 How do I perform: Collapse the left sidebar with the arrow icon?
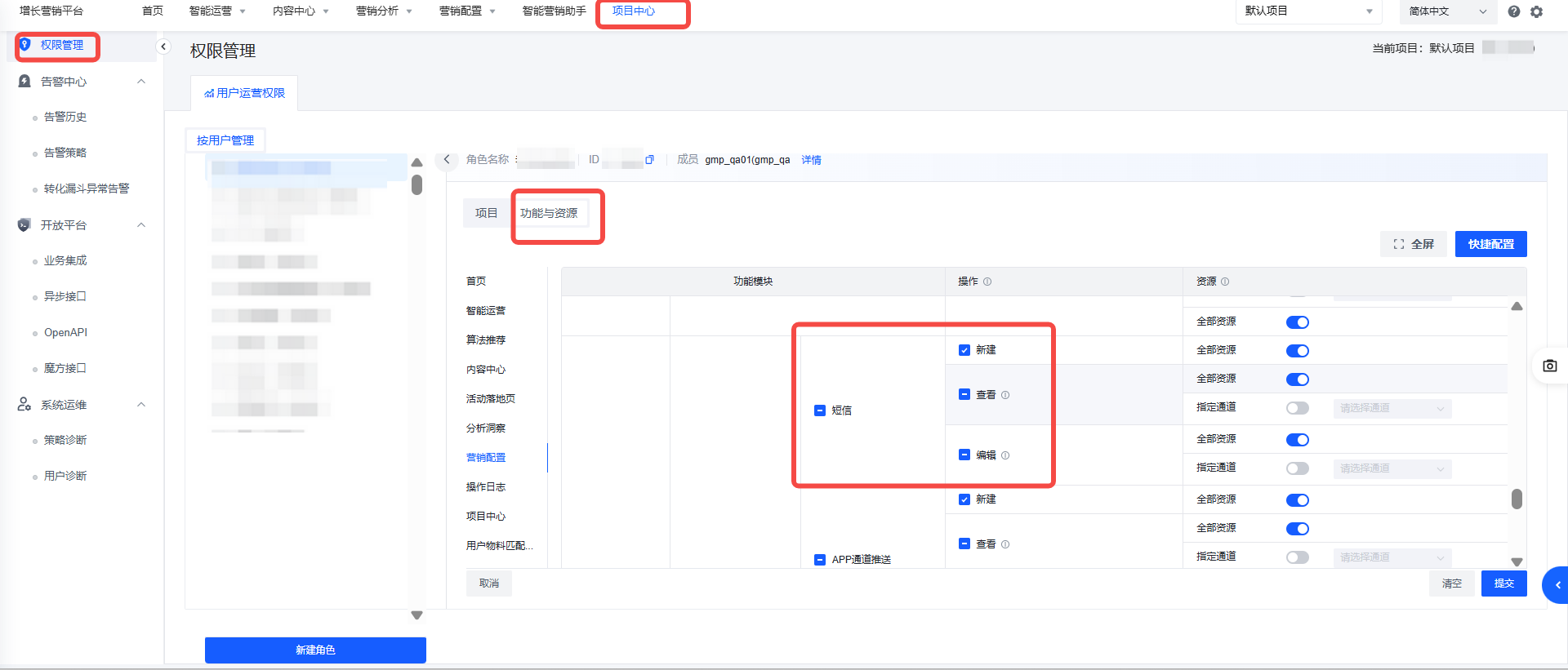tap(163, 47)
